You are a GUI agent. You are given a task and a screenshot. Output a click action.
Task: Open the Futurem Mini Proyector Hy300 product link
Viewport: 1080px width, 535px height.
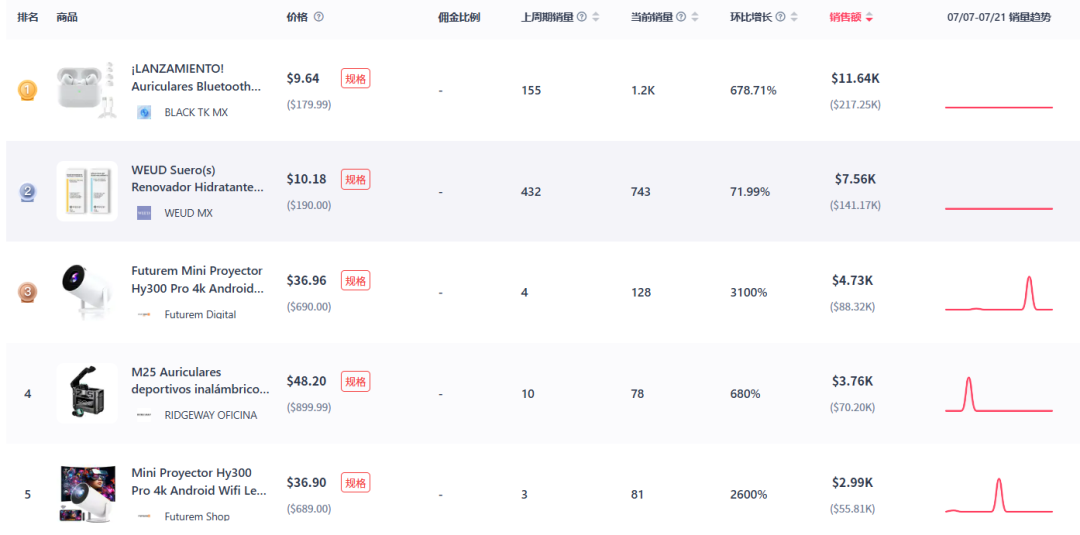(x=197, y=279)
